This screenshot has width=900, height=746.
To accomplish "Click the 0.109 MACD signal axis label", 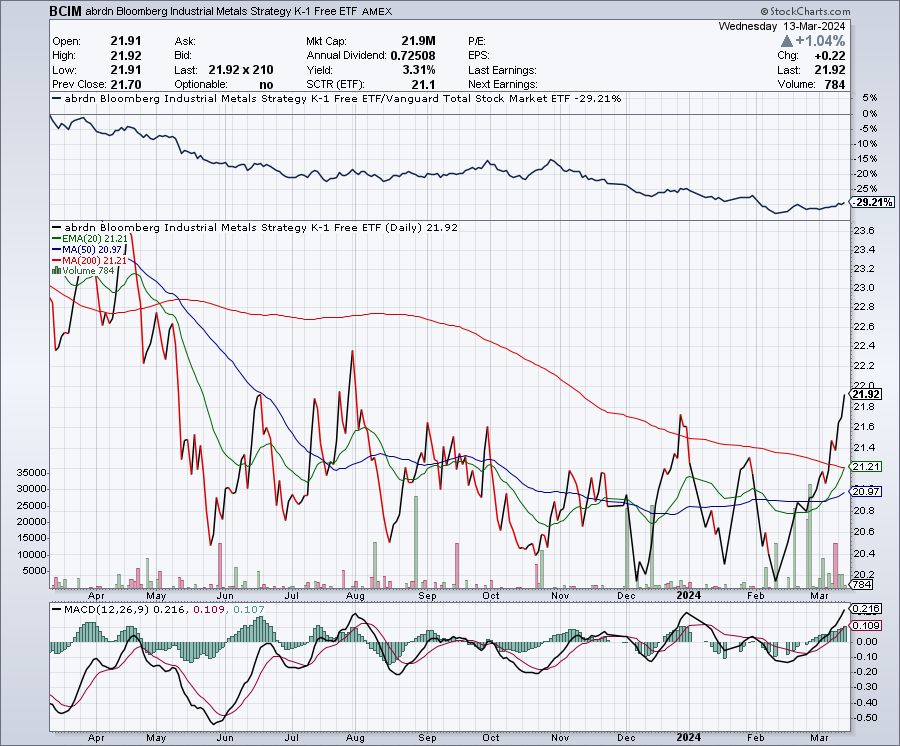I will [x=866, y=625].
